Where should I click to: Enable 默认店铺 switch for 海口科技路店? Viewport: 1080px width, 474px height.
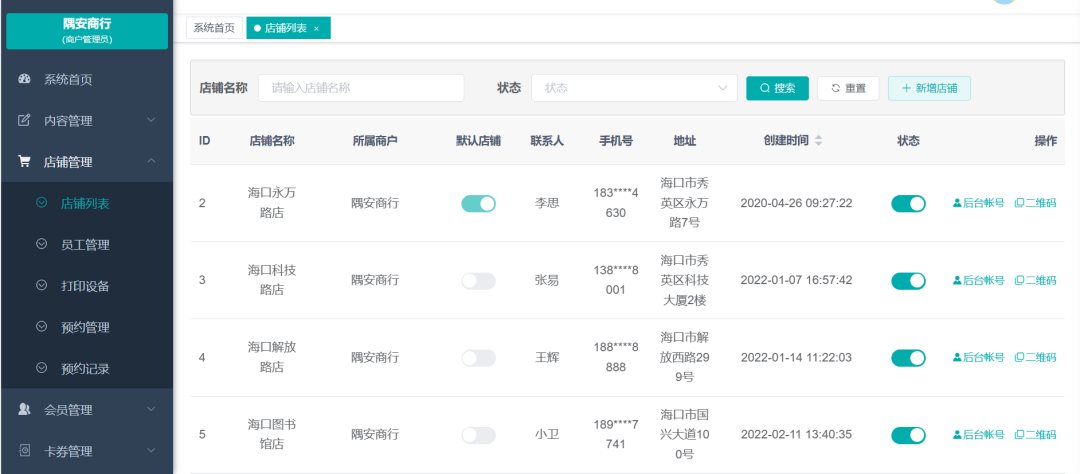[x=478, y=281]
